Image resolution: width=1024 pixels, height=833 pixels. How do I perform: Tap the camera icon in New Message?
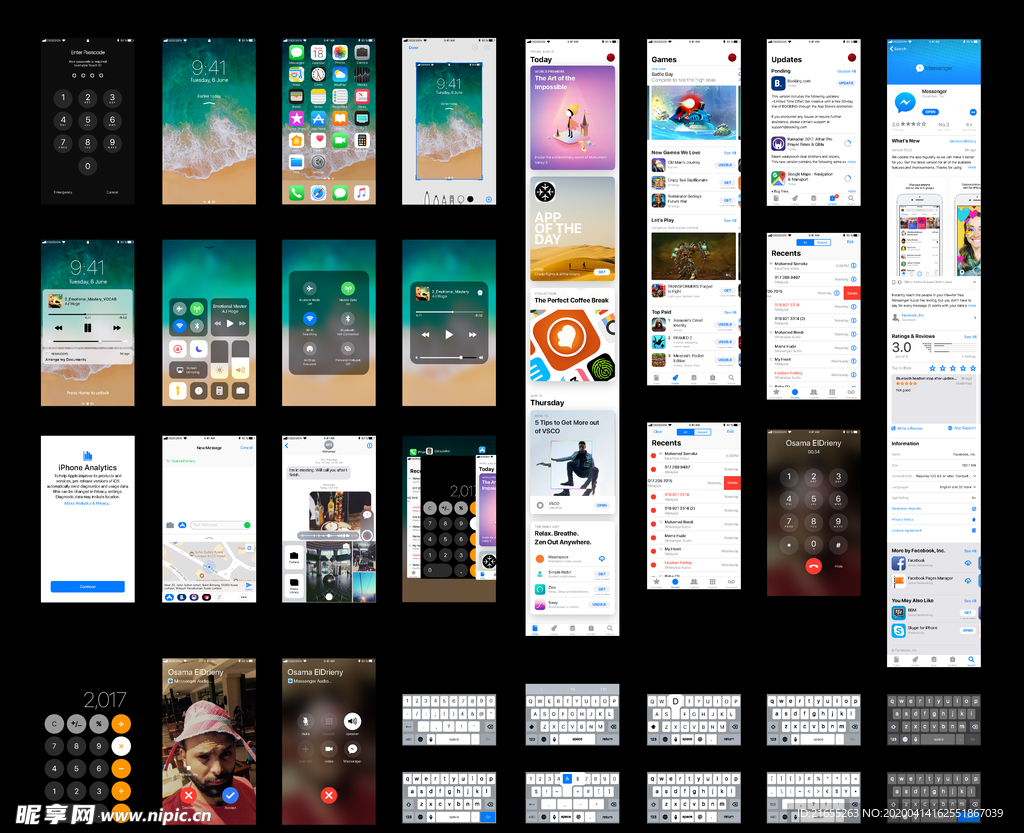click(170, 525)
